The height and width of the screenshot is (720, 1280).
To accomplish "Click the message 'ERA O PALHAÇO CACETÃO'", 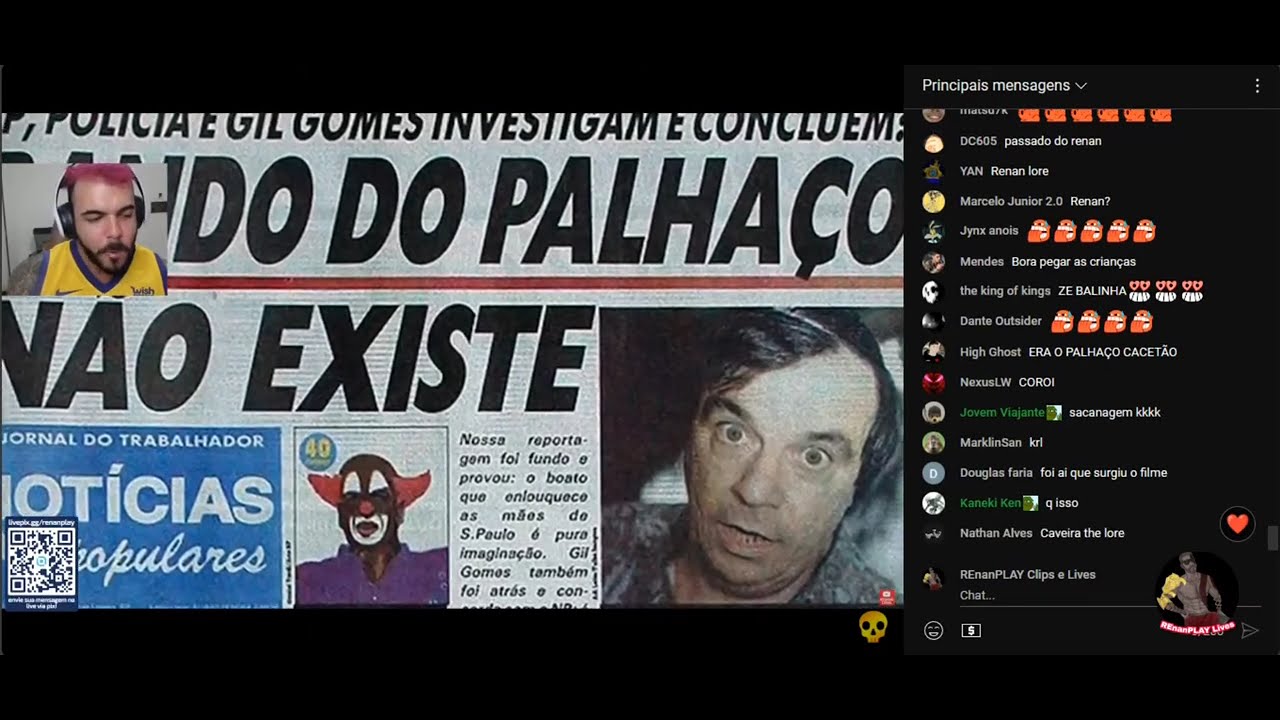I will click(1103, 352).
